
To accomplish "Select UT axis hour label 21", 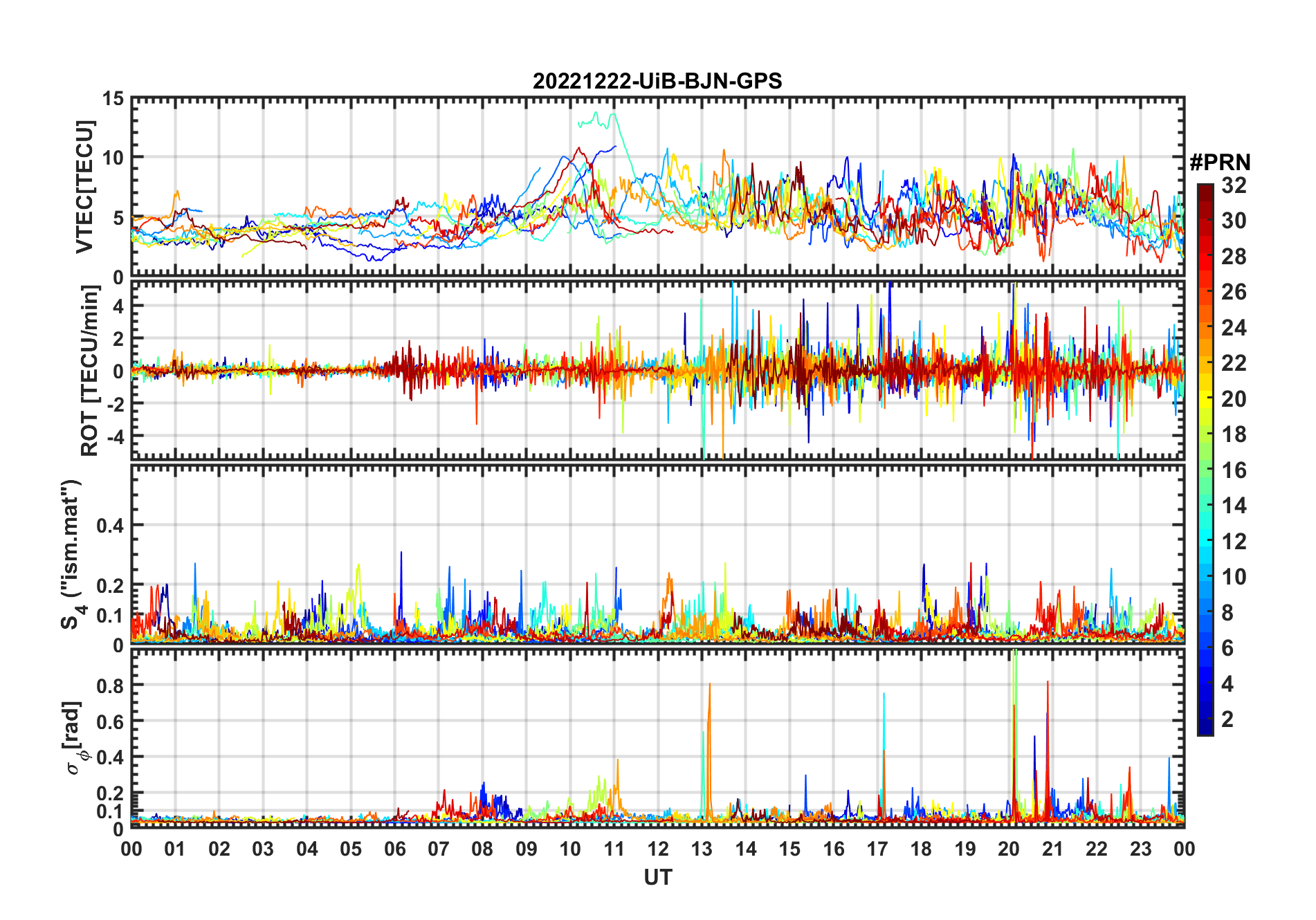I will point(1053,849).
